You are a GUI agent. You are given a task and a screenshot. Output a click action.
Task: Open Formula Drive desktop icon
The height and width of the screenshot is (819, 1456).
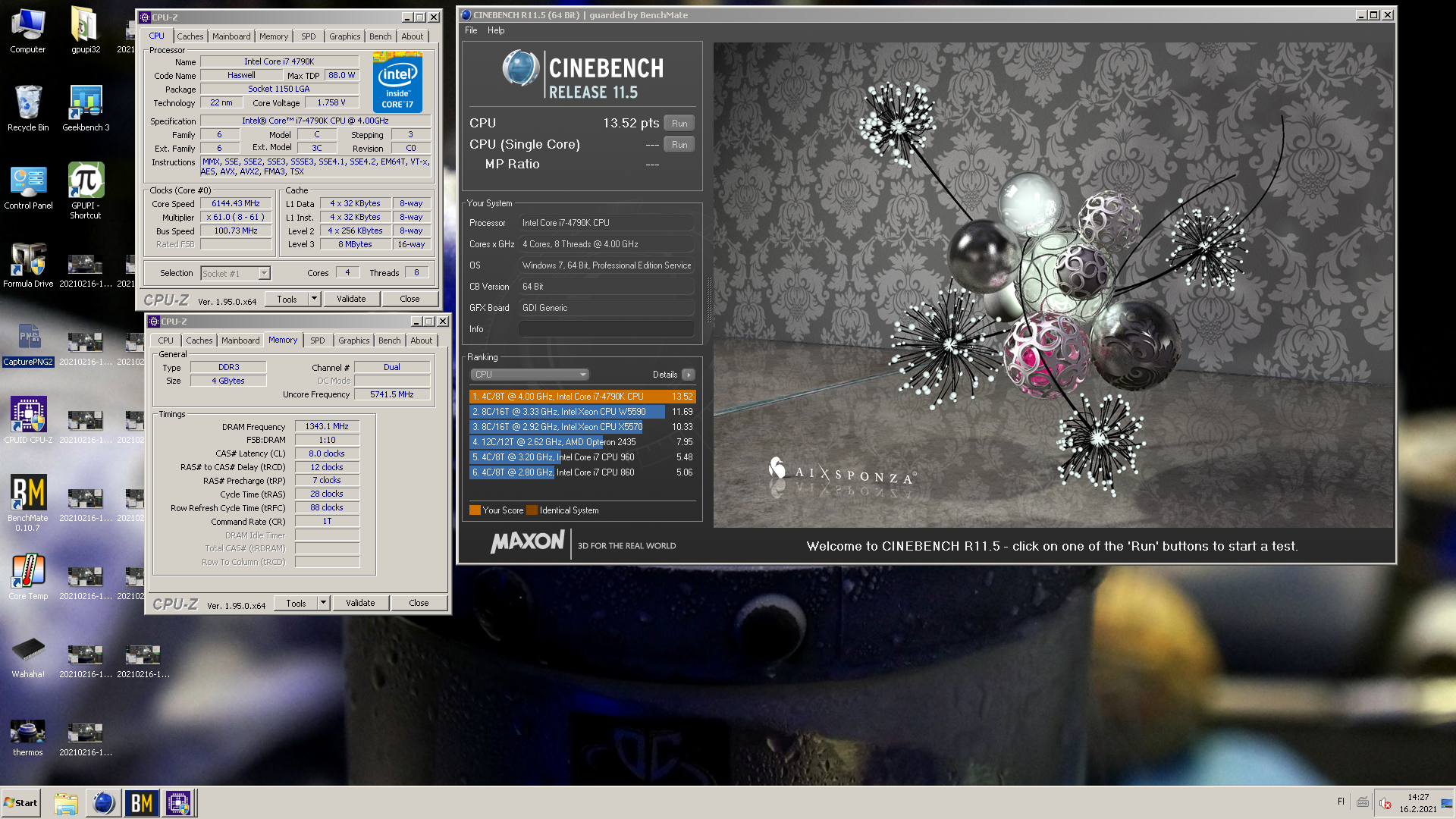tap(28, 265)
